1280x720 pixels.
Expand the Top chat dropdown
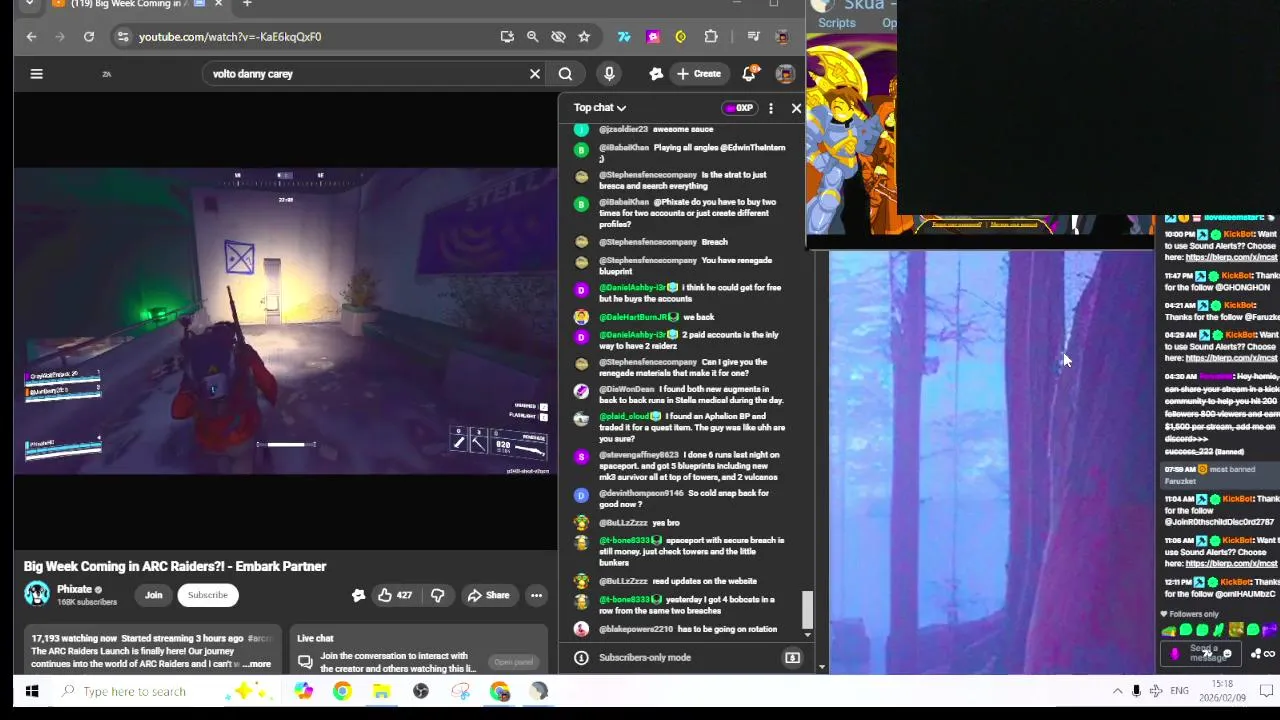(x=600, y=108)
